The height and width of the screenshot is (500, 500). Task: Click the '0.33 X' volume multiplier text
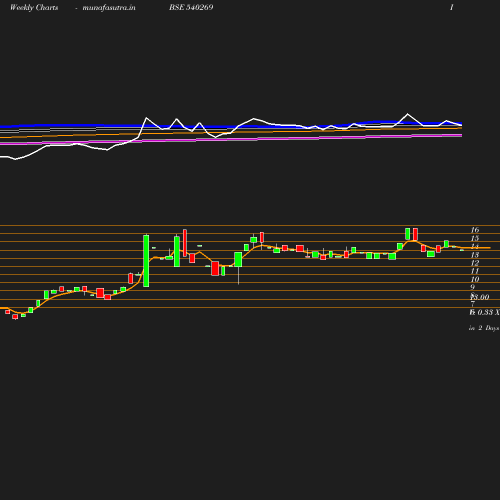(x=488, y=312)
